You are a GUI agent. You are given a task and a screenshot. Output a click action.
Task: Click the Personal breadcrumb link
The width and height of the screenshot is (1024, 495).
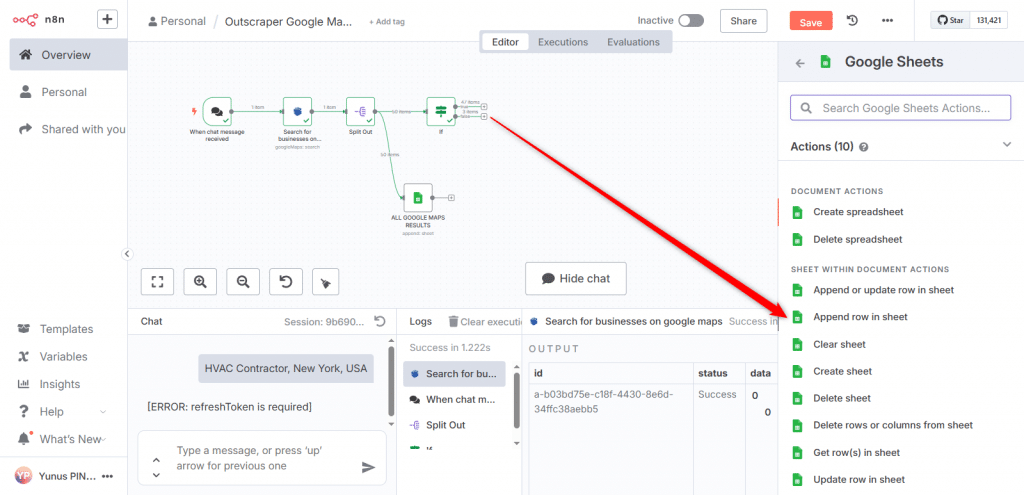[x=177, y=21]
